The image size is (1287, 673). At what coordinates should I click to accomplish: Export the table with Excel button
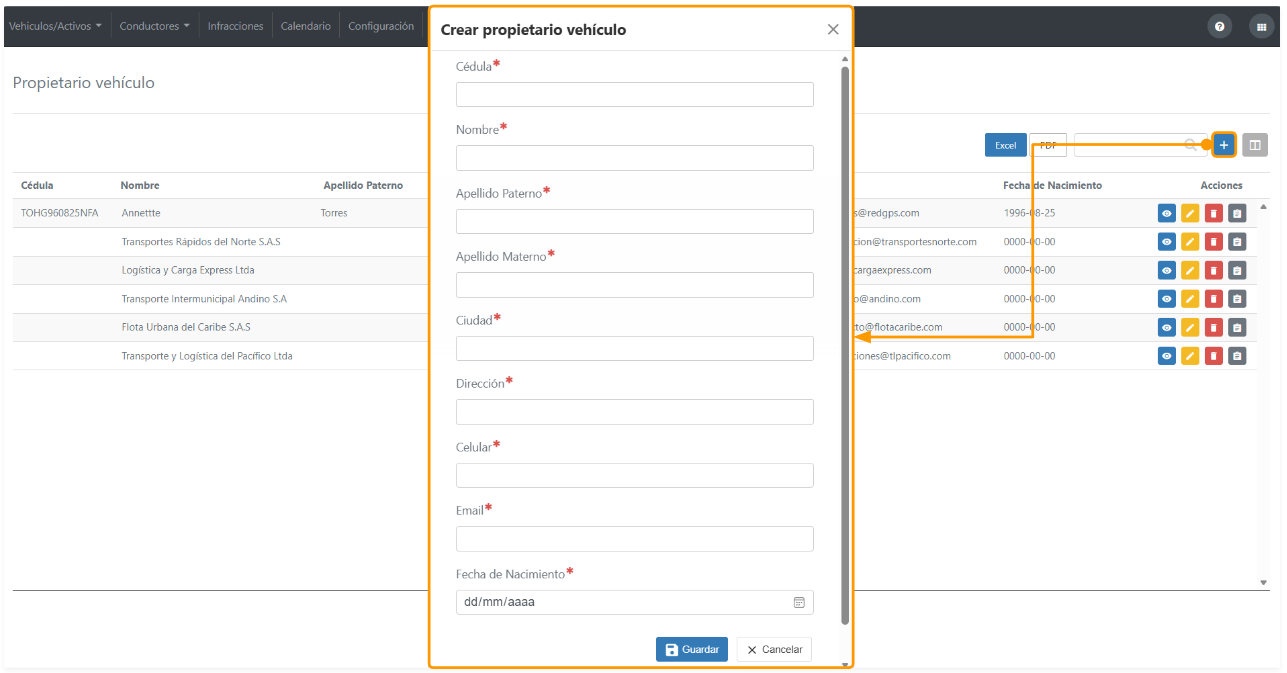tap(1006, 146)
